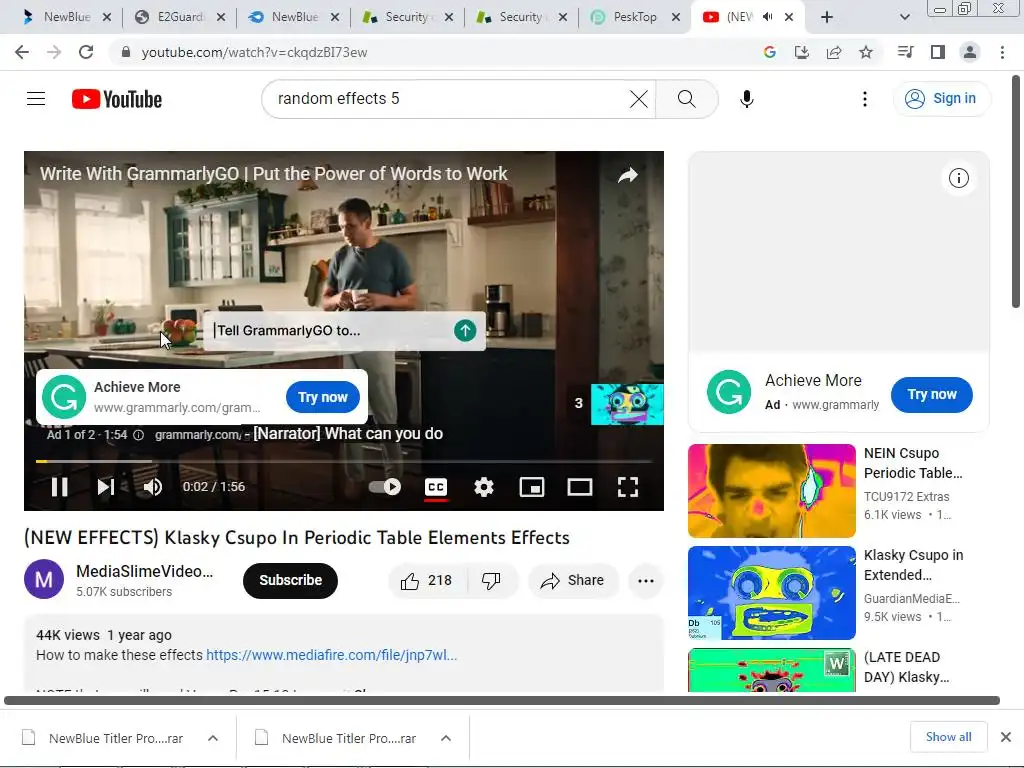The height and width of the screenshot is (768, 1024).
Task: Toggle the browser side panel
Action: pos(938,52)
